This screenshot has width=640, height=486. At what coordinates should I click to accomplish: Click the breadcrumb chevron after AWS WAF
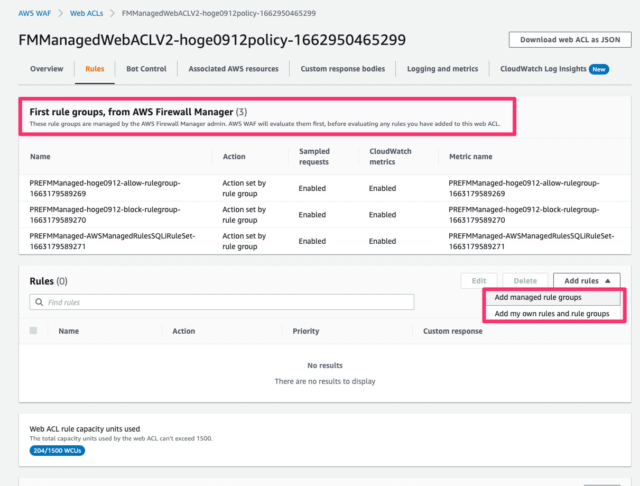click(x=60, y=13)
